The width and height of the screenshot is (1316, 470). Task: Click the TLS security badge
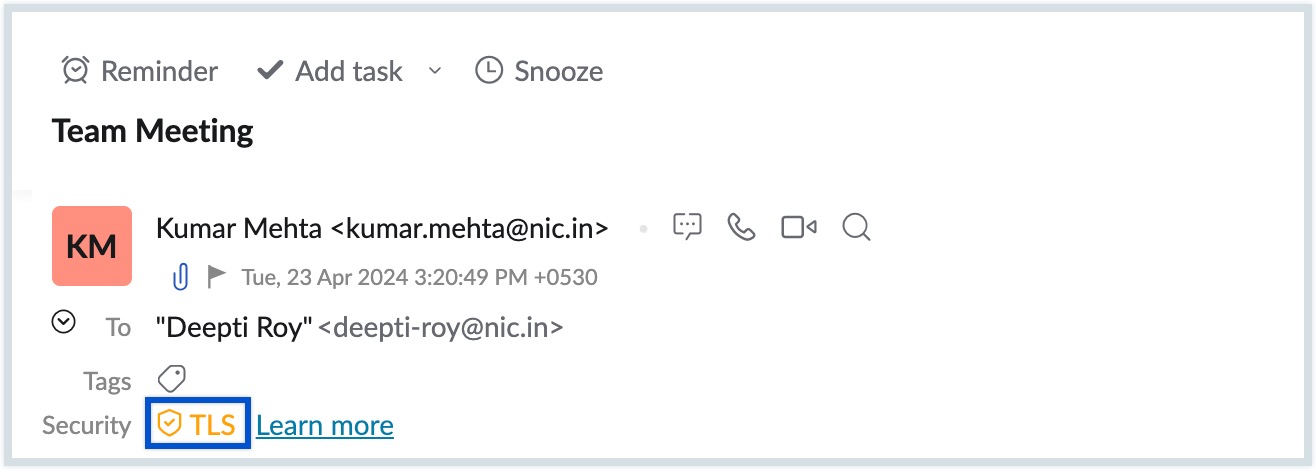tap(198, 425)
